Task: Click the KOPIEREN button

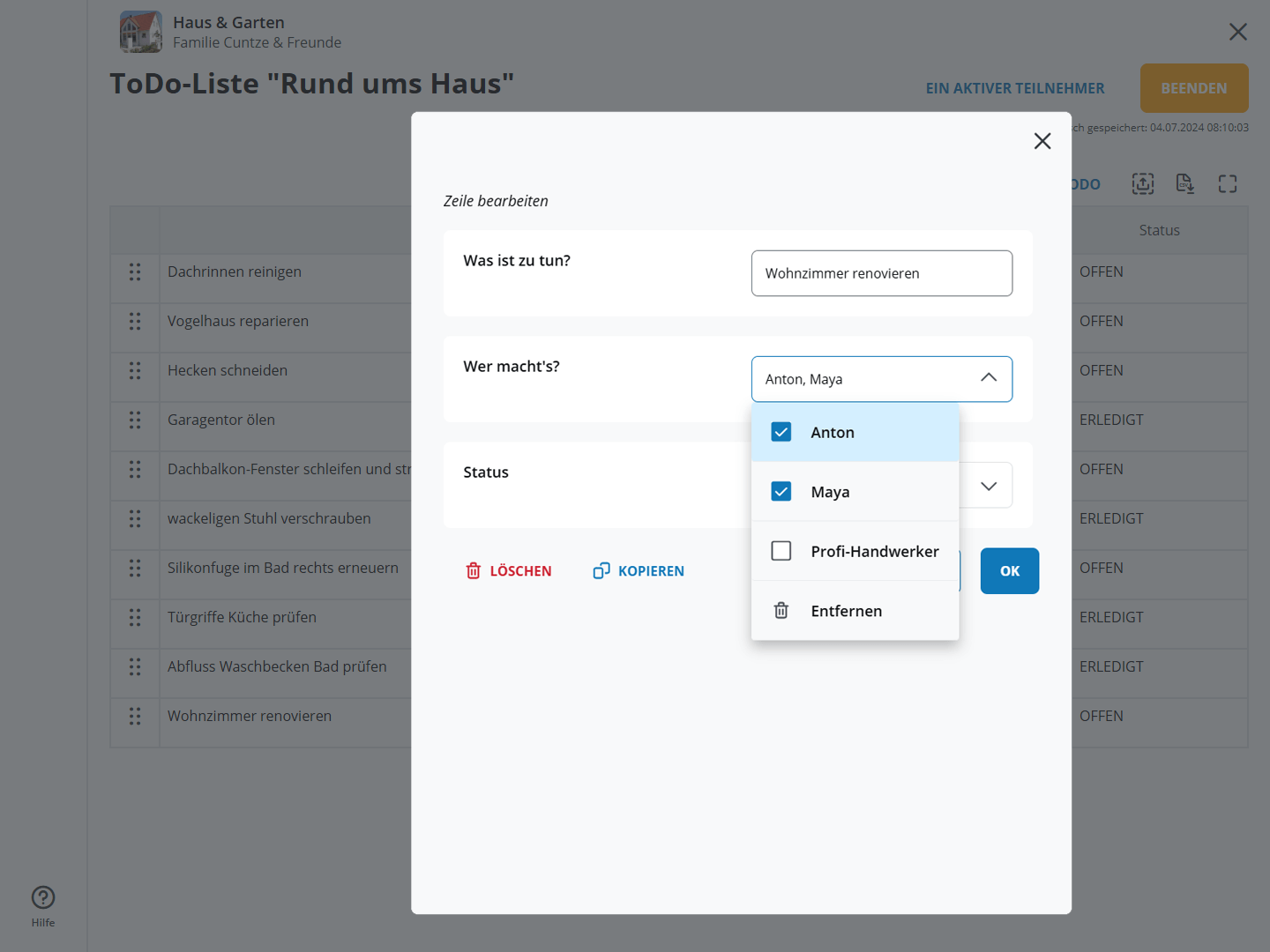Action: [x=639, y=571]
